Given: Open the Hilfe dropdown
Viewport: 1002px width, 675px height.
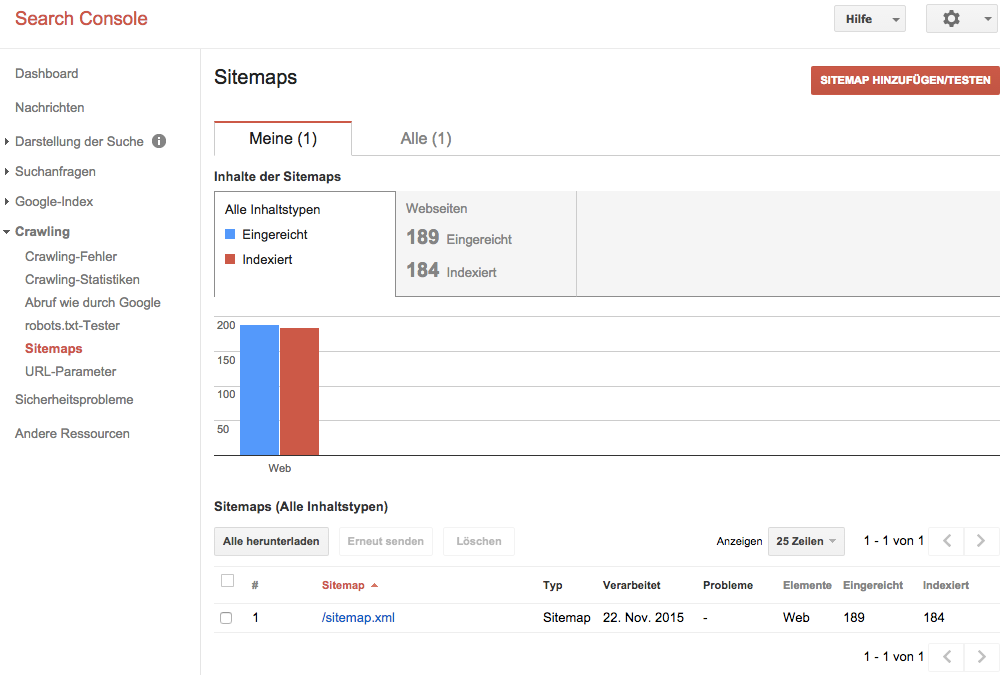Looking at the screenshot, I should coord(868,18).
